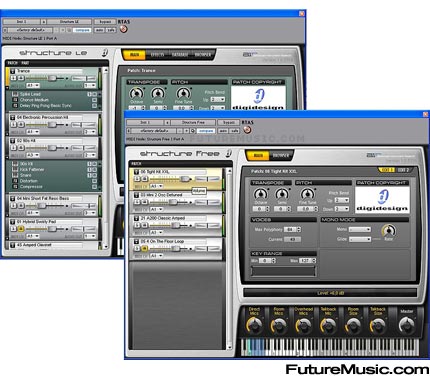Open the Browser tab in Structure Free
The image size is (430, 385).
pos(280,155)
